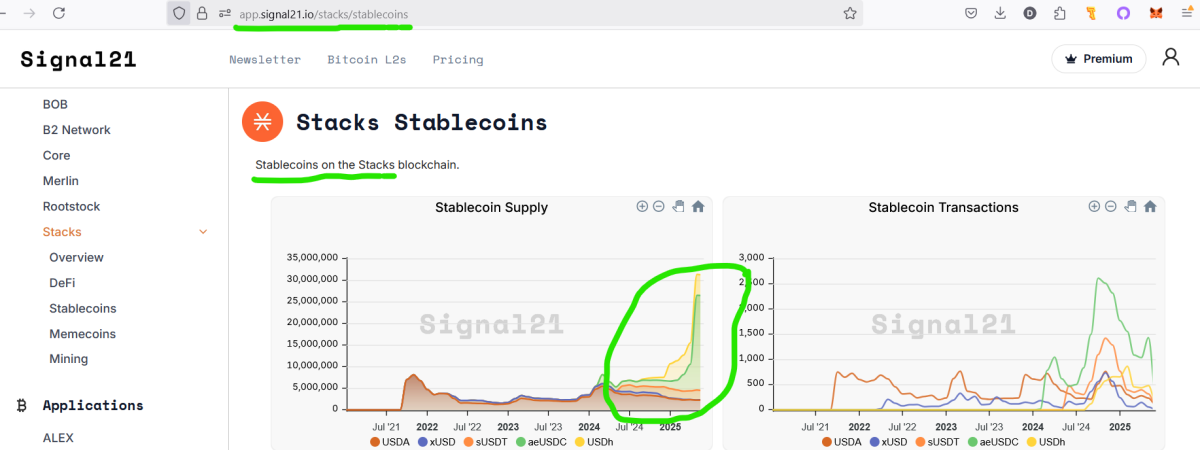The height and width of the screenshot is (450, 1200).
Task: Select Memecoins under Stacks in sidebar
Action: pos(83,334)
